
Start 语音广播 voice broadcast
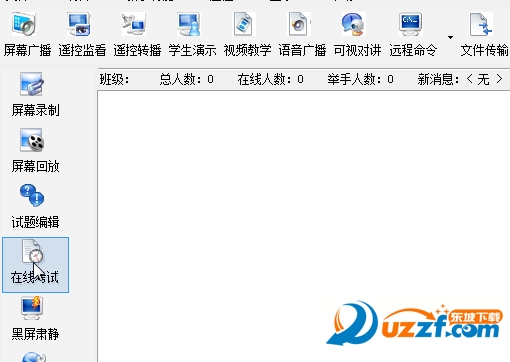[x=302, y=34]
